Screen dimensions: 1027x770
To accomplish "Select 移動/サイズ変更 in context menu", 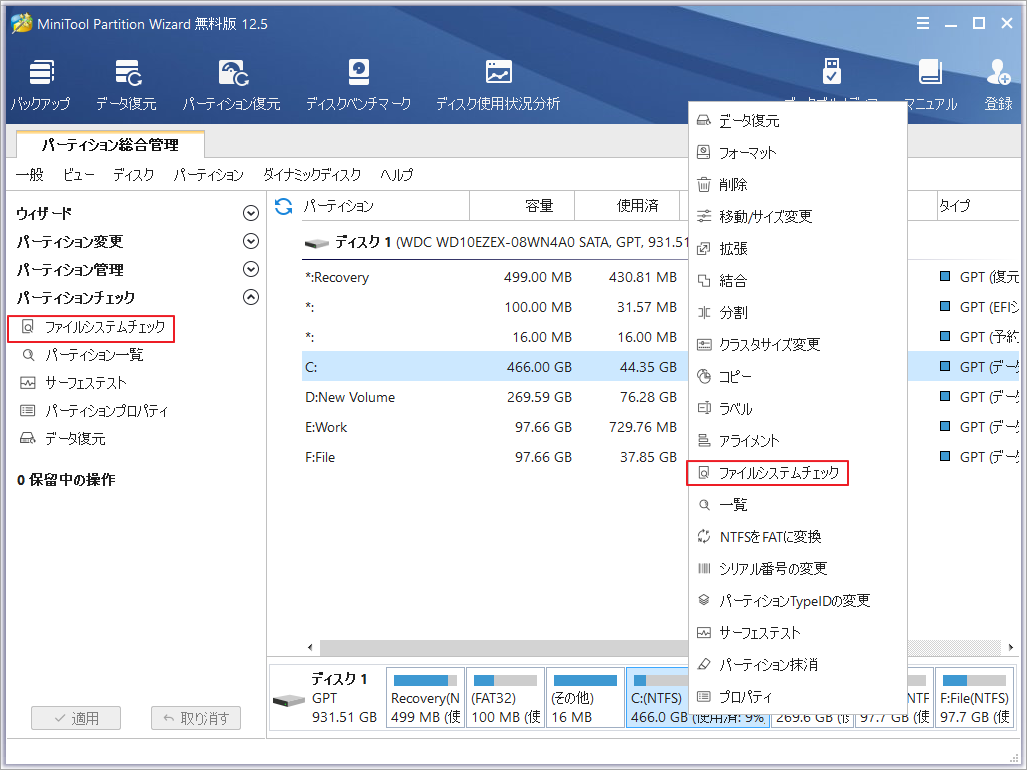I will coord(798,217).
